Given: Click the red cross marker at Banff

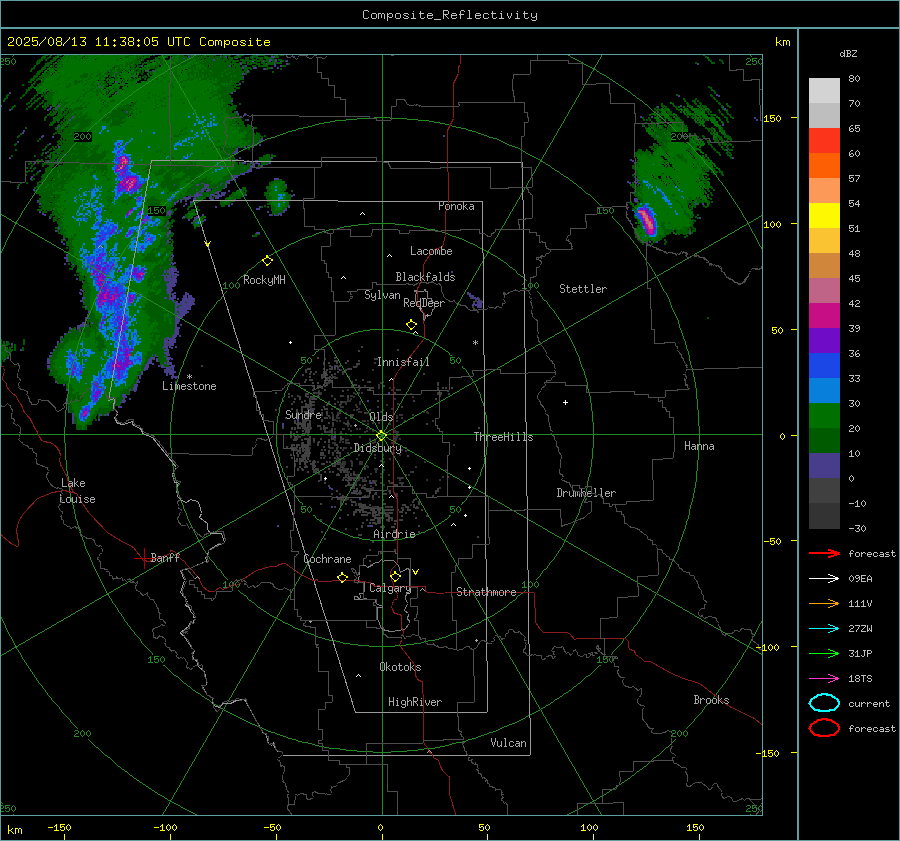Looking at the screenshot, I should [x=143, y=558].
